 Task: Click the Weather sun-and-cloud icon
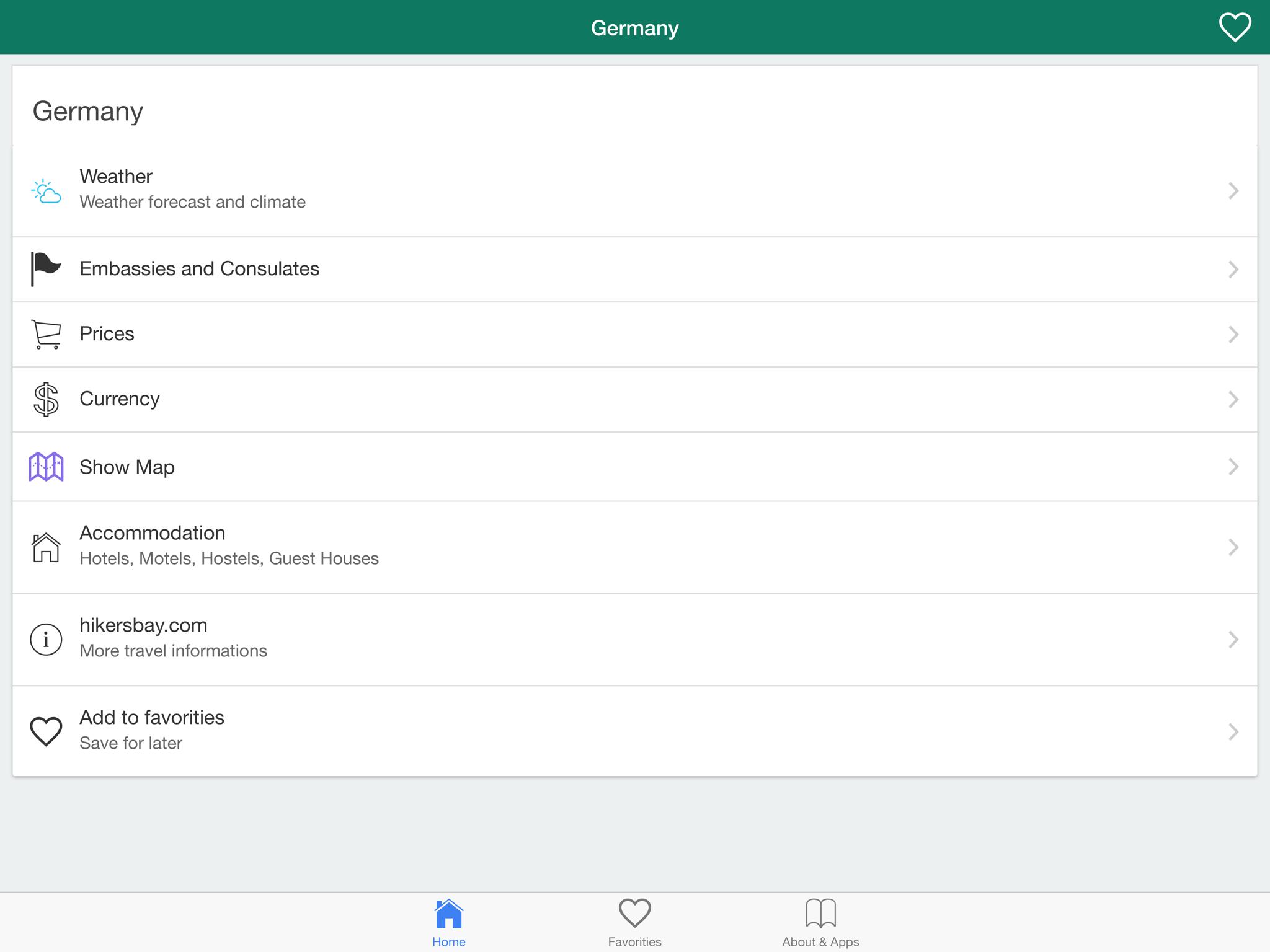pyautogui.click(x=46, y=191)
